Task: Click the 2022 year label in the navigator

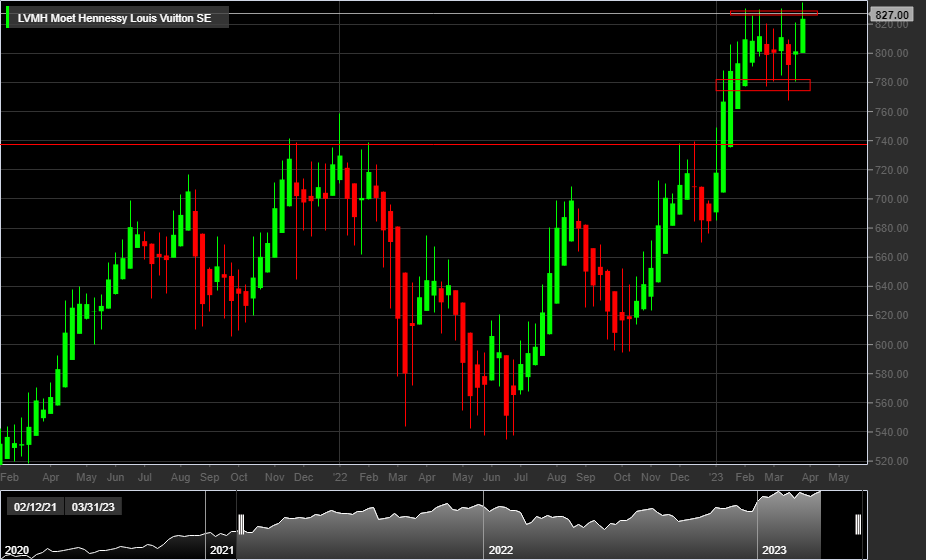Action: (501, 551)
